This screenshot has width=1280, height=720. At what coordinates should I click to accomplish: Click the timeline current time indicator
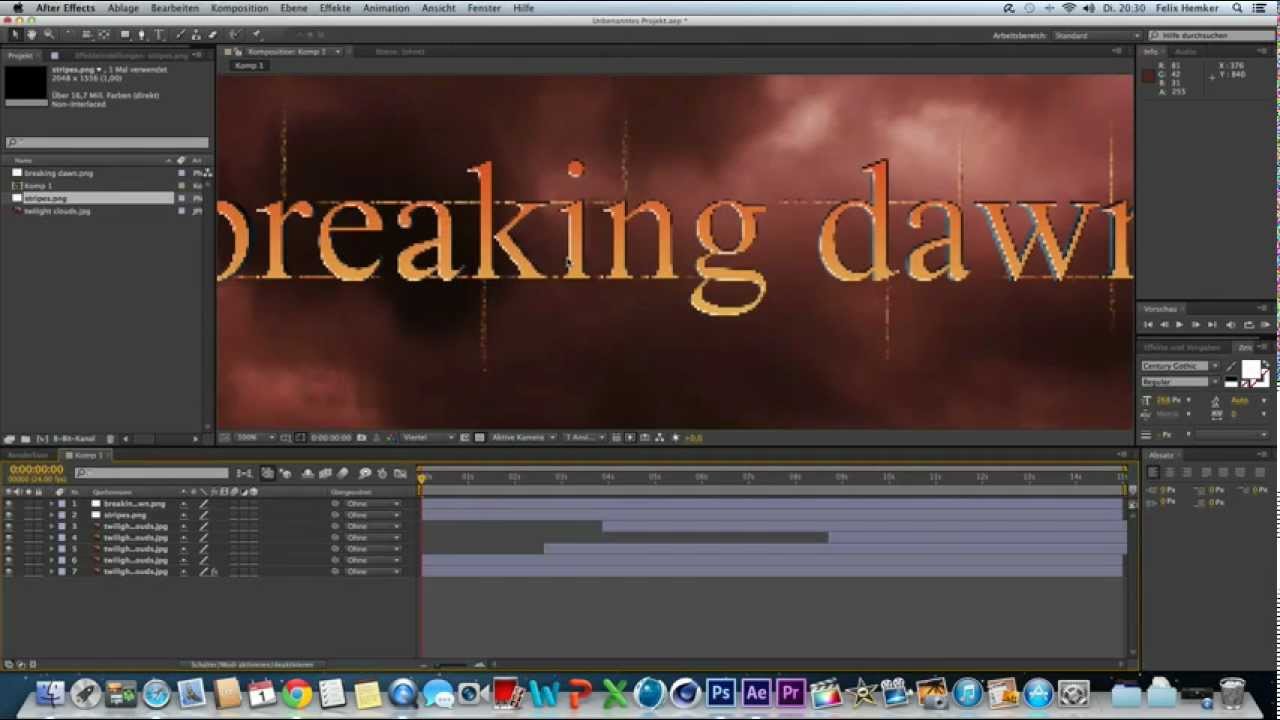421,478
